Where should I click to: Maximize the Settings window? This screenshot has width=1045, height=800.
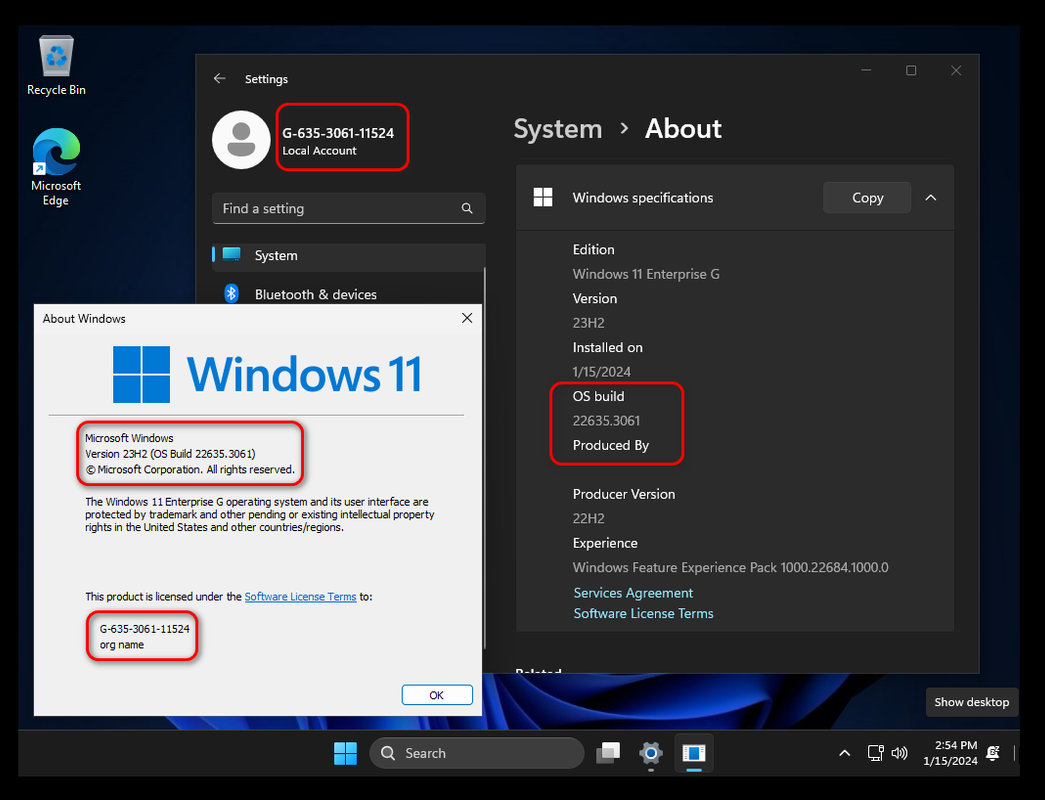[911, 71]
